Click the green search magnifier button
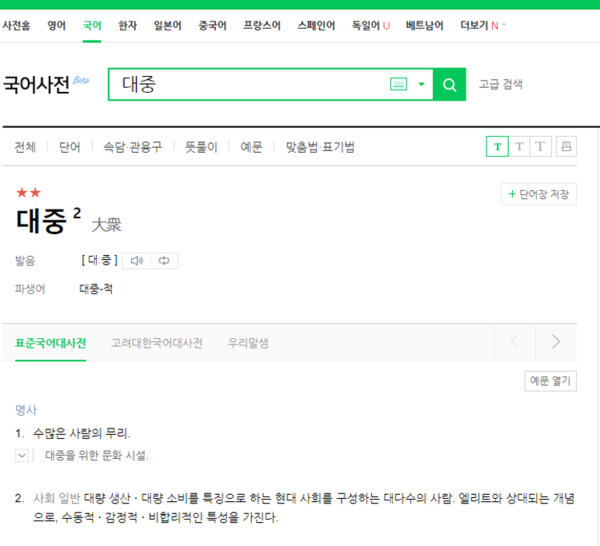Screen dimensions: 600x546 (x=449, y=85)
